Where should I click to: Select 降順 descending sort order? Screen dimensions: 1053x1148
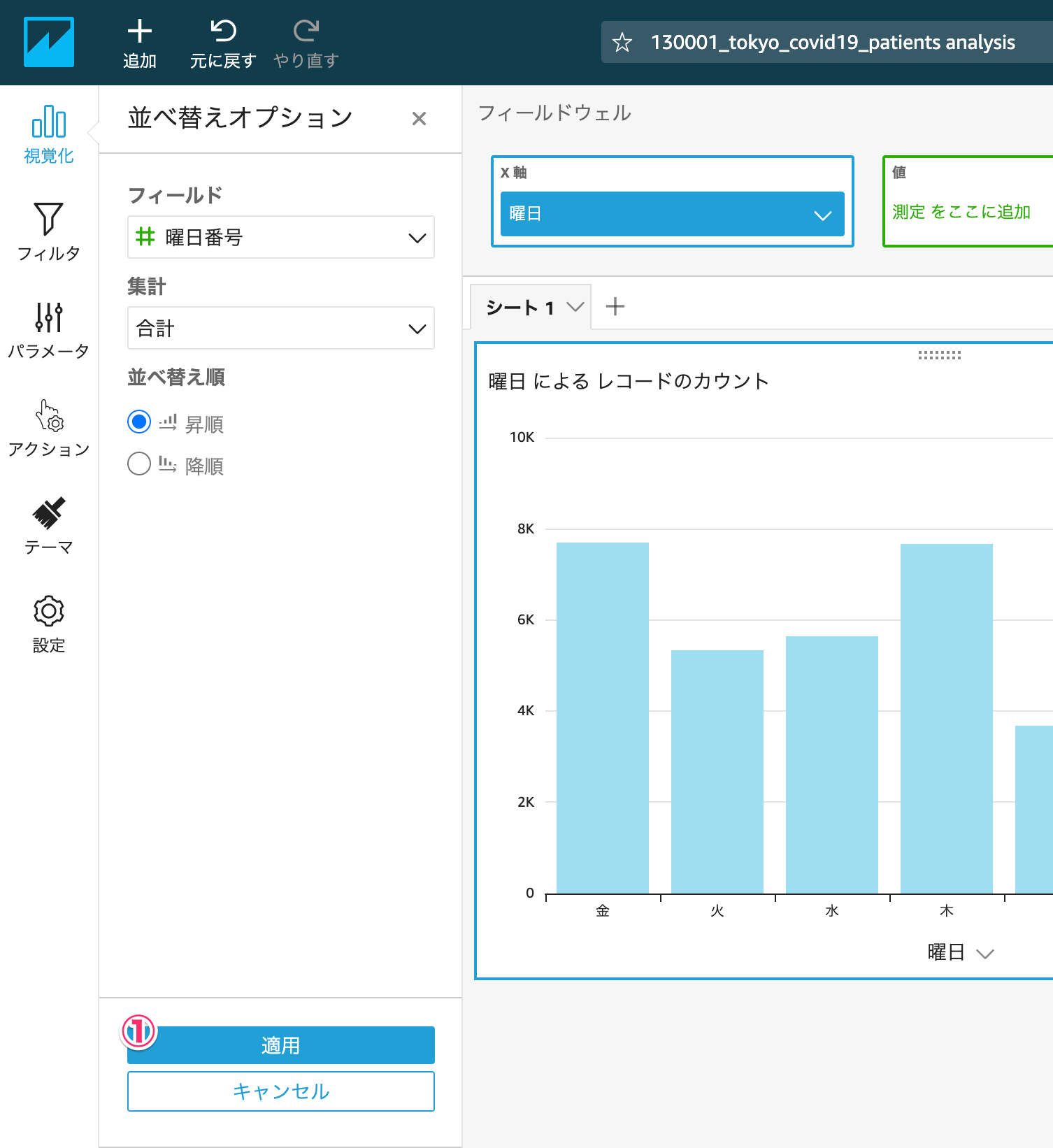click(139, 464)
